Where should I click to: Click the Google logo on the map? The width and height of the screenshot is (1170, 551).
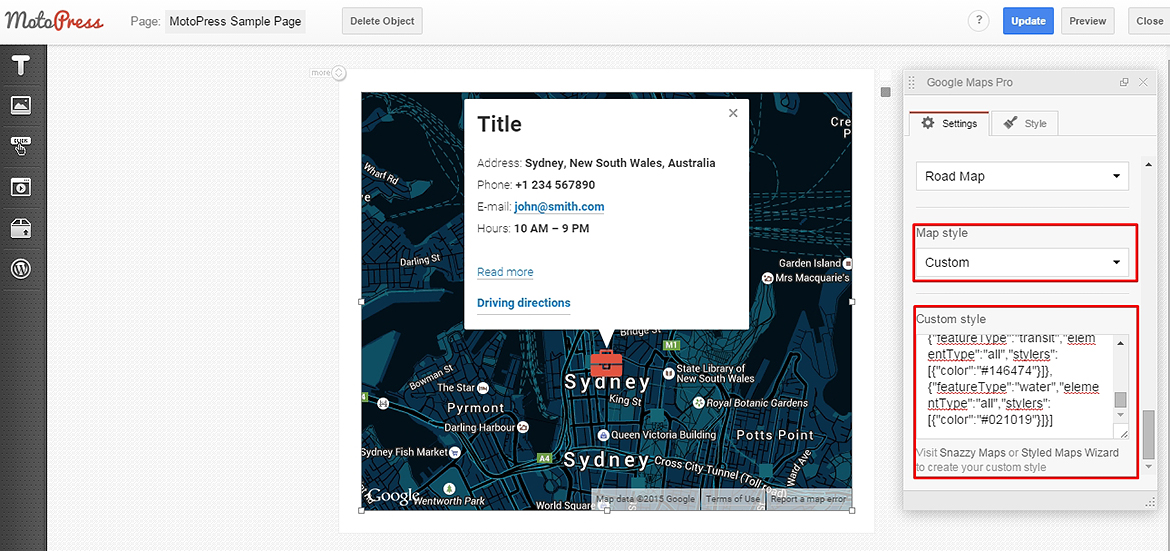(x=393, y=496)
